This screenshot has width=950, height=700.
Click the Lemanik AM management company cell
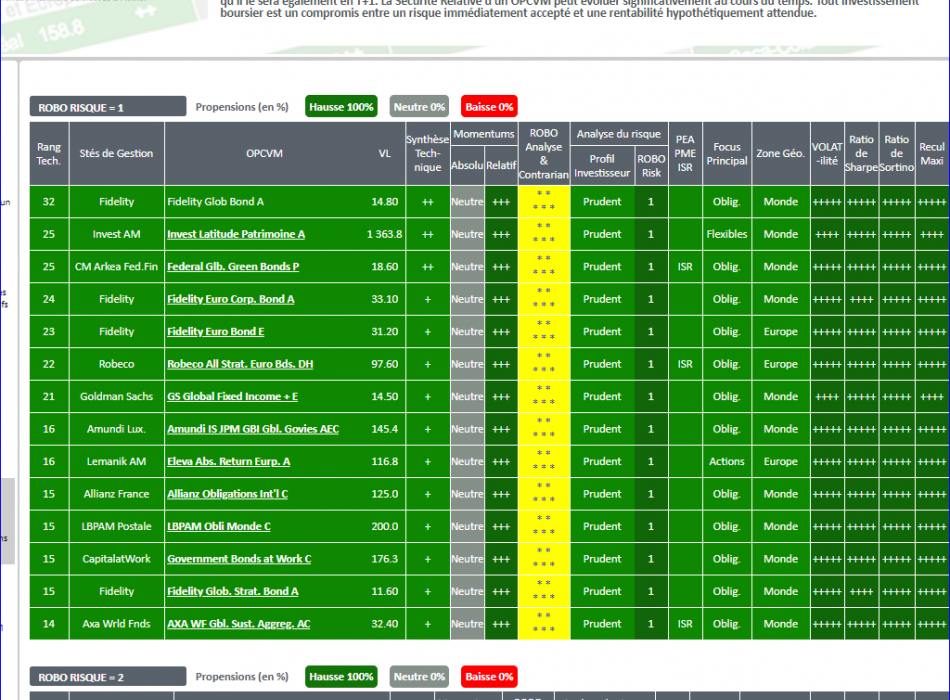pos(116,461)
